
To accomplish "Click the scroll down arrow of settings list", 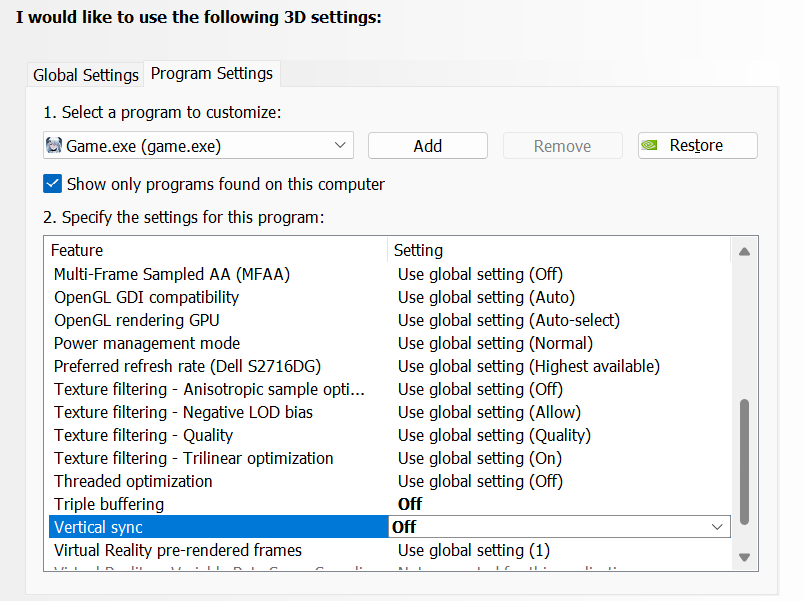I will (x=745, y=557).
